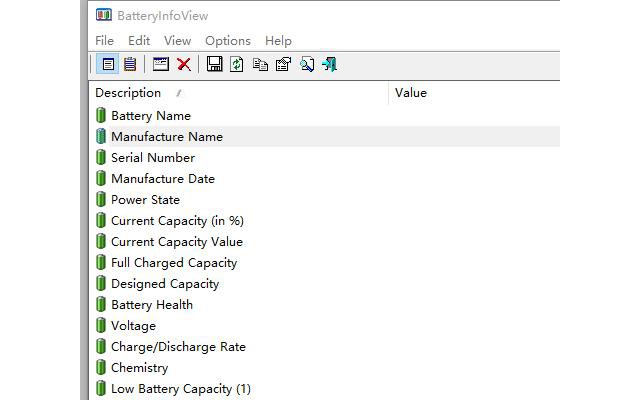
Task: Click the battery icon next to Battery Health
Action: coord(101,304)
